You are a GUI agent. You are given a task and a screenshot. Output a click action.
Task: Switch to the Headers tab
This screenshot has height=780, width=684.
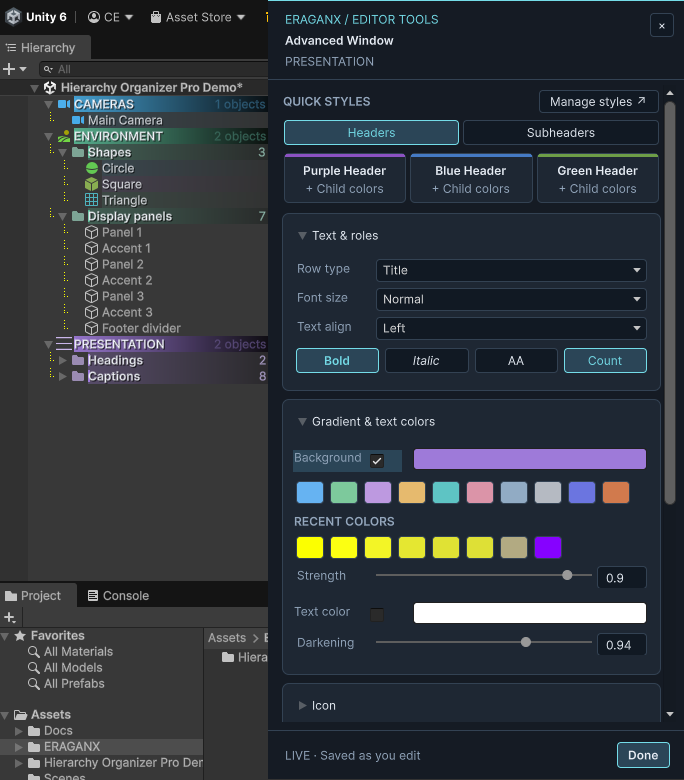point(371,133)
